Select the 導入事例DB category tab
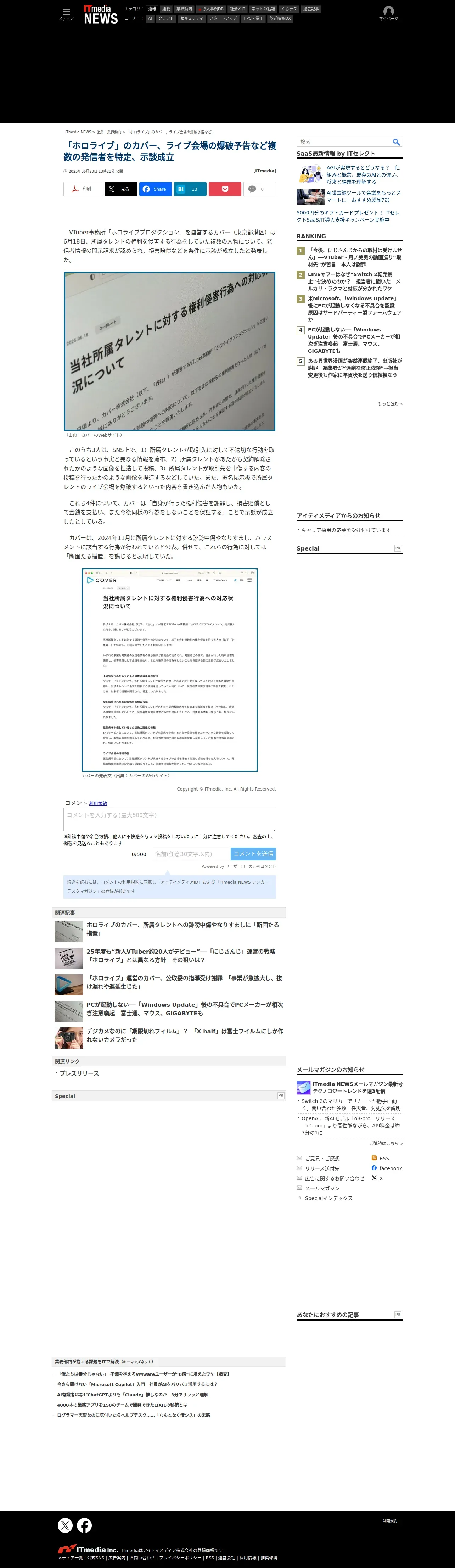The image size is (455, 1568). point(210,9)
